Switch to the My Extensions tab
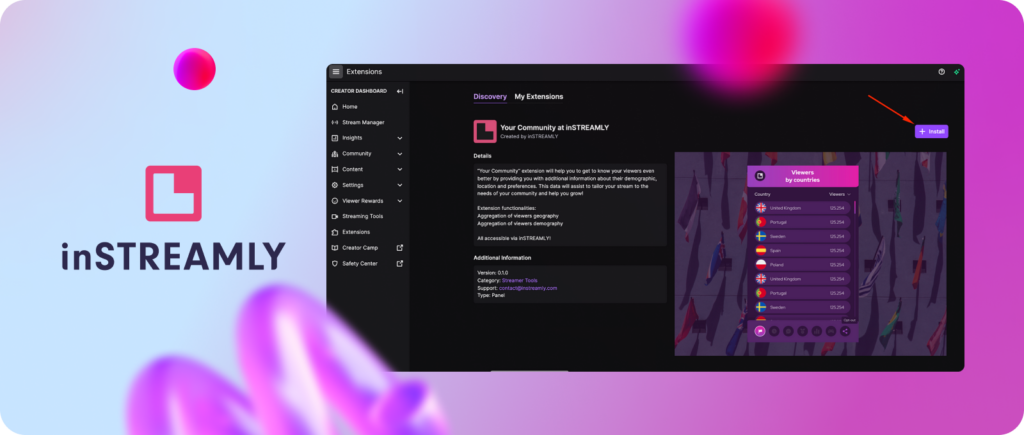1024x435 pixels. (x=539, y=97)
